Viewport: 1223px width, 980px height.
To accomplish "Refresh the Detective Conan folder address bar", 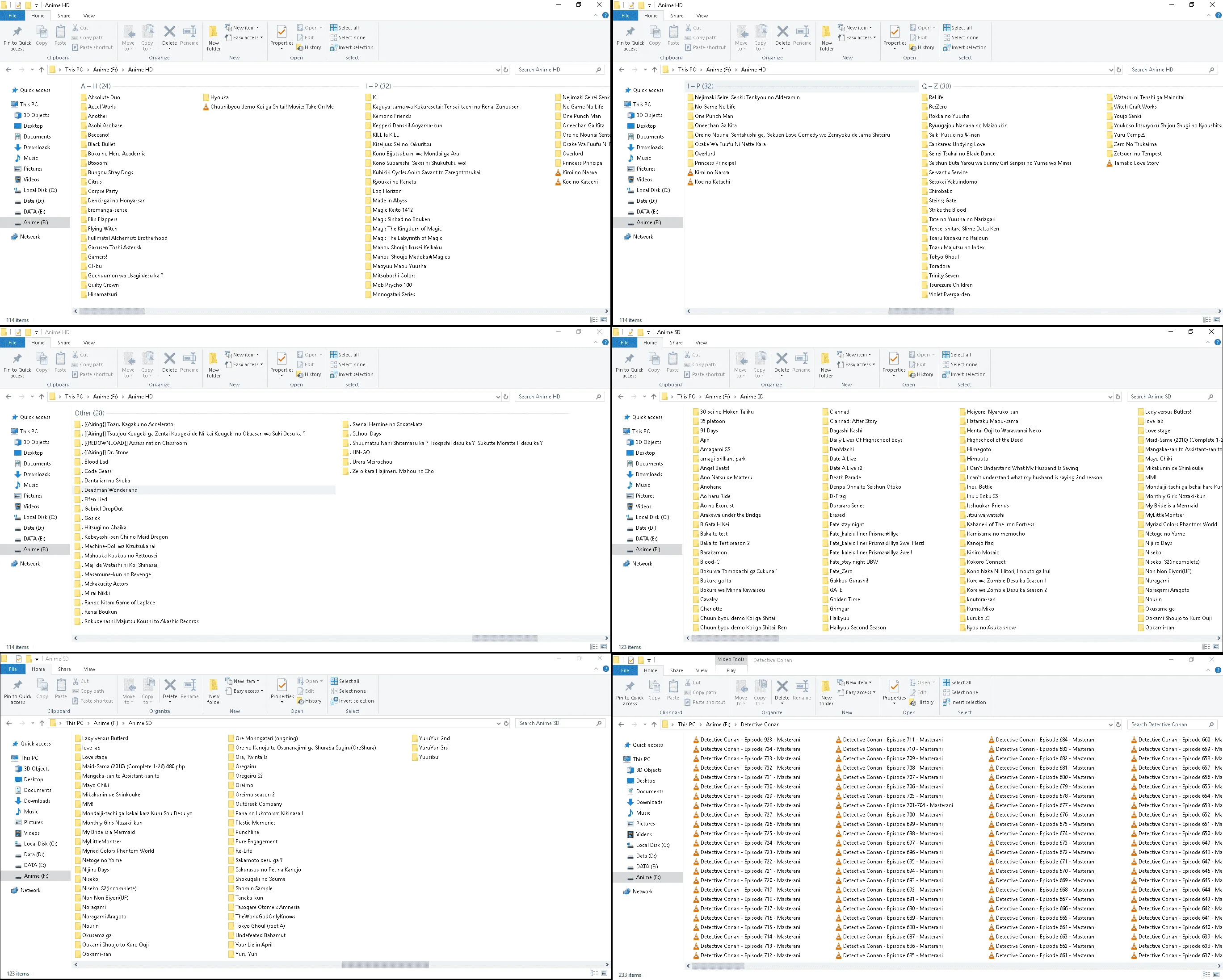I will (x=1118, y=724).
